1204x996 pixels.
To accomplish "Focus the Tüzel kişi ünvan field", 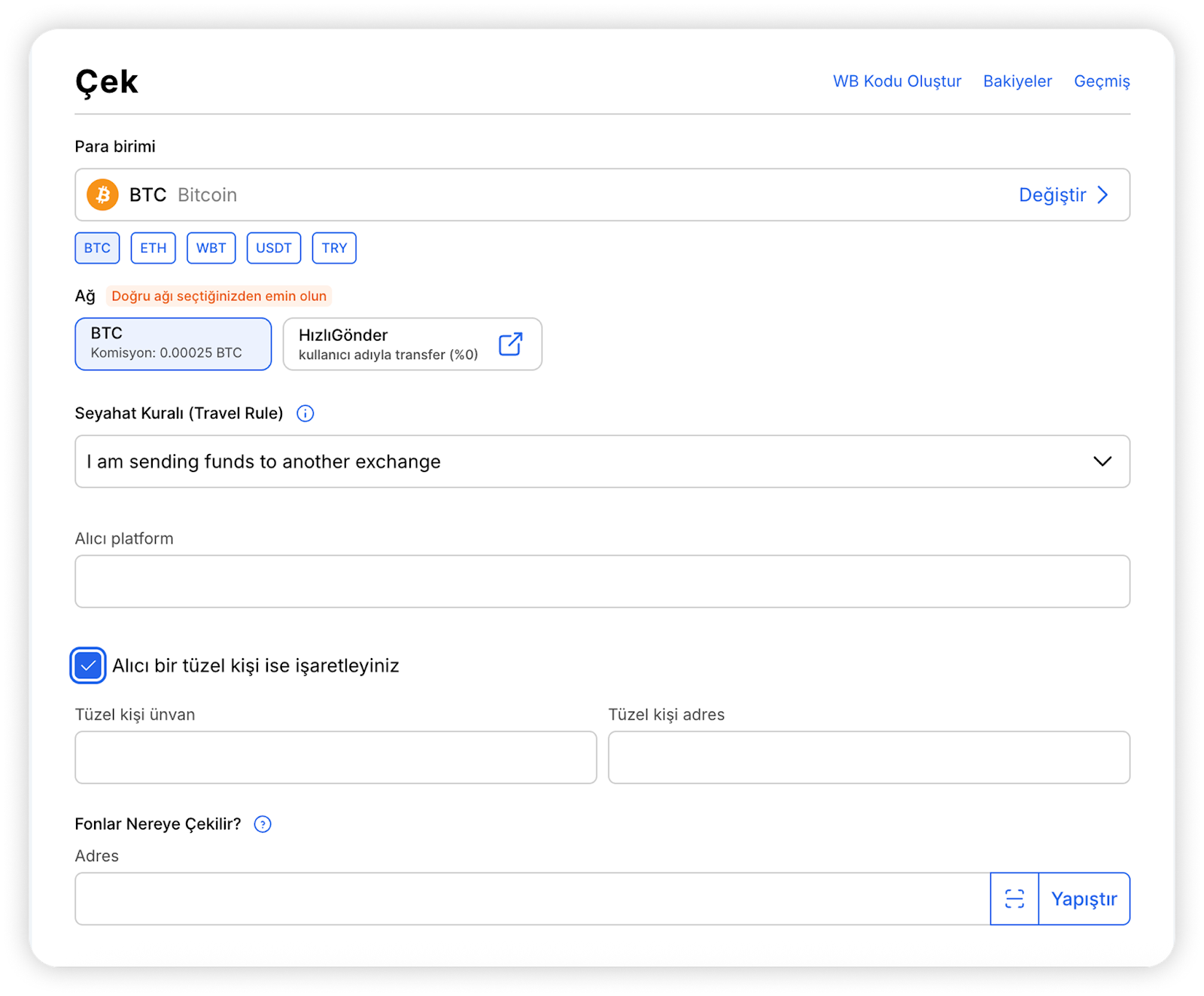I will coord(336,757).
